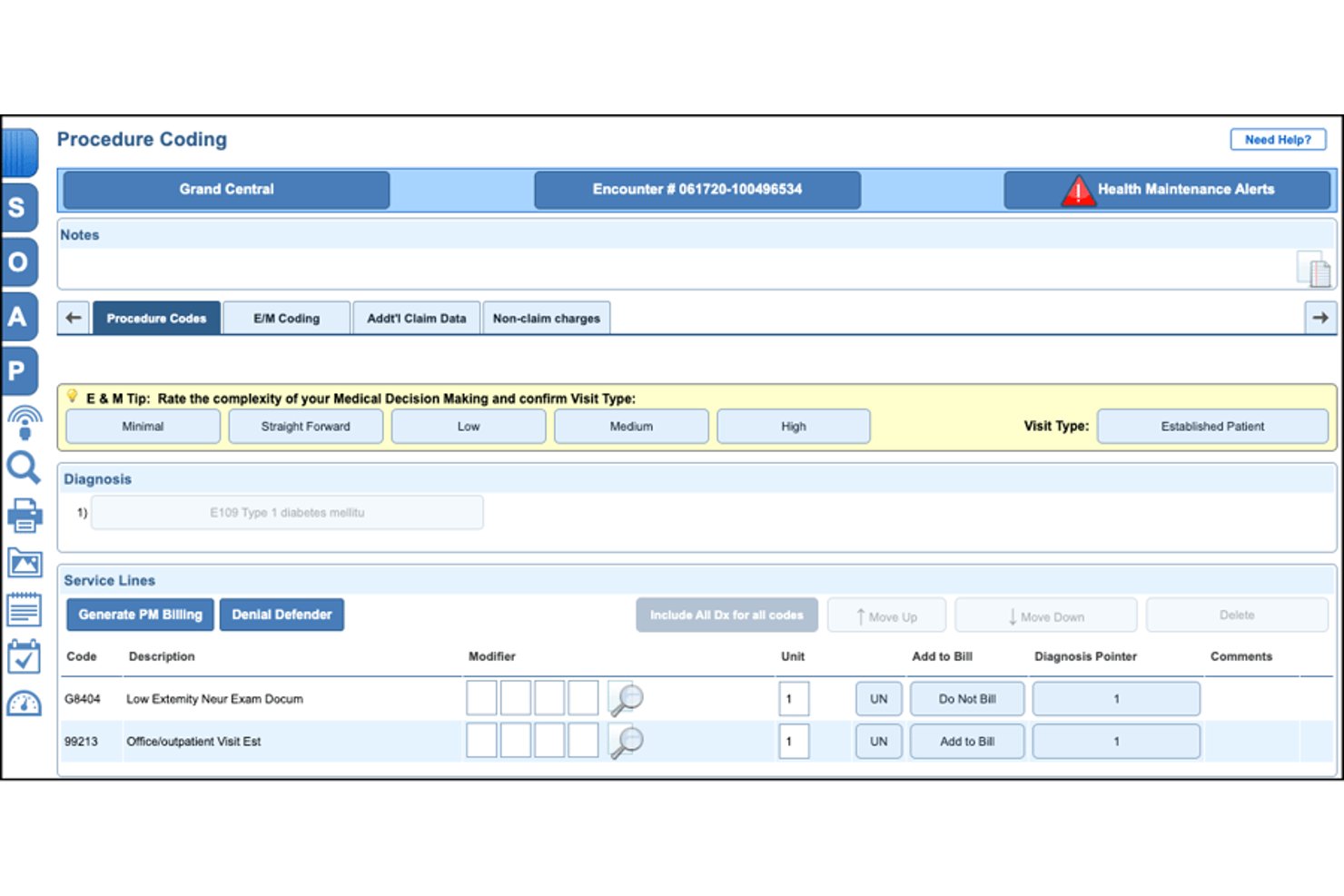1344x896 pixels.
Task: Select Medium complexity option
Action: [631, 427]
